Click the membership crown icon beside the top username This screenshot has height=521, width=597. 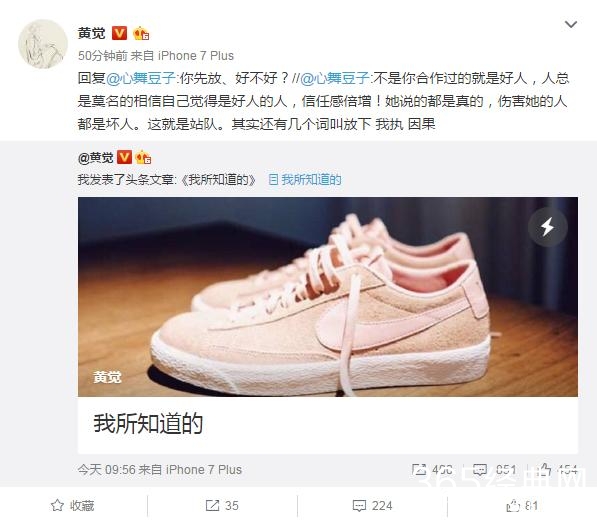tap(141, 34)
